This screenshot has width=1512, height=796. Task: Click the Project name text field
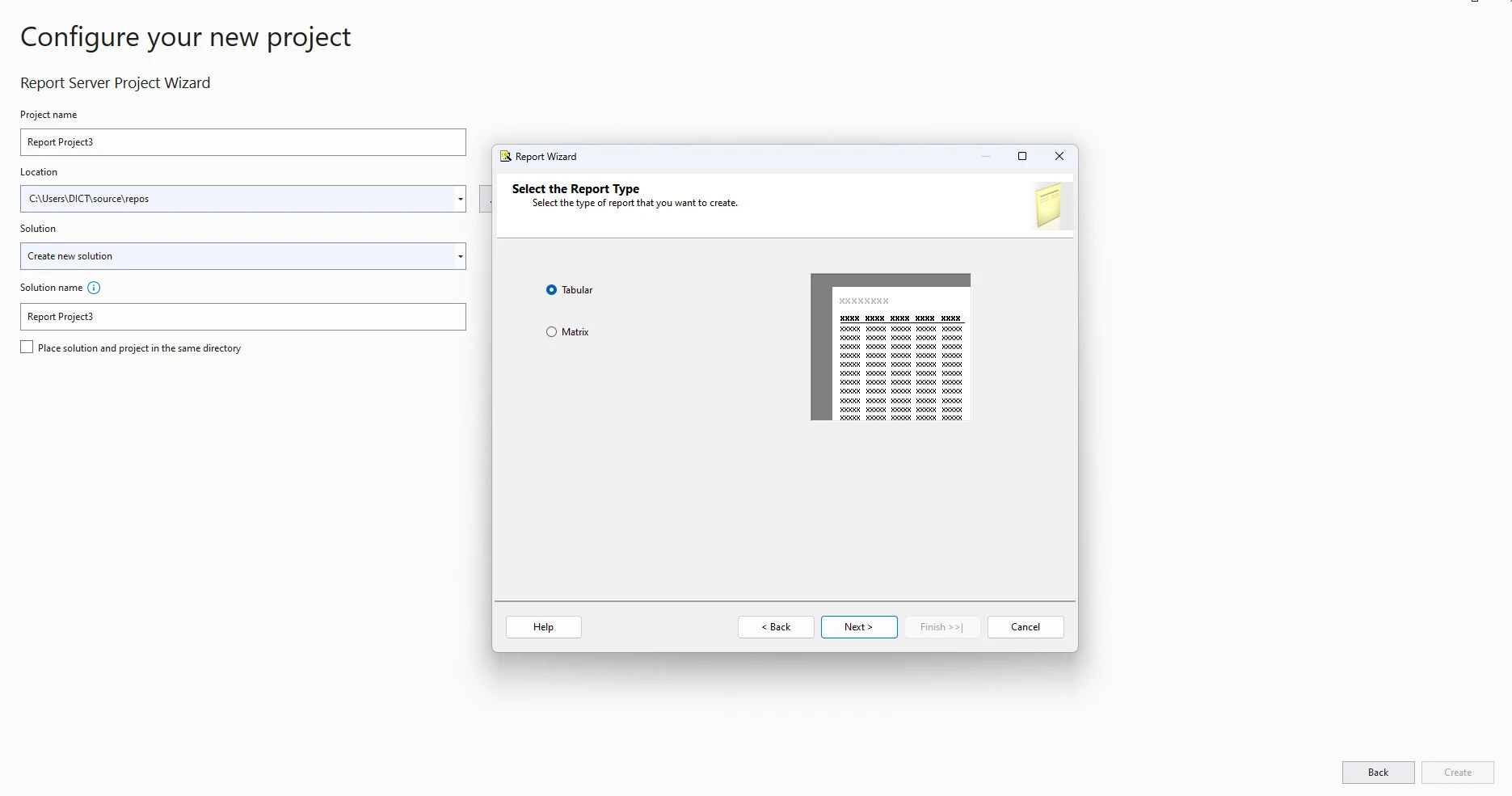[242, 142]
